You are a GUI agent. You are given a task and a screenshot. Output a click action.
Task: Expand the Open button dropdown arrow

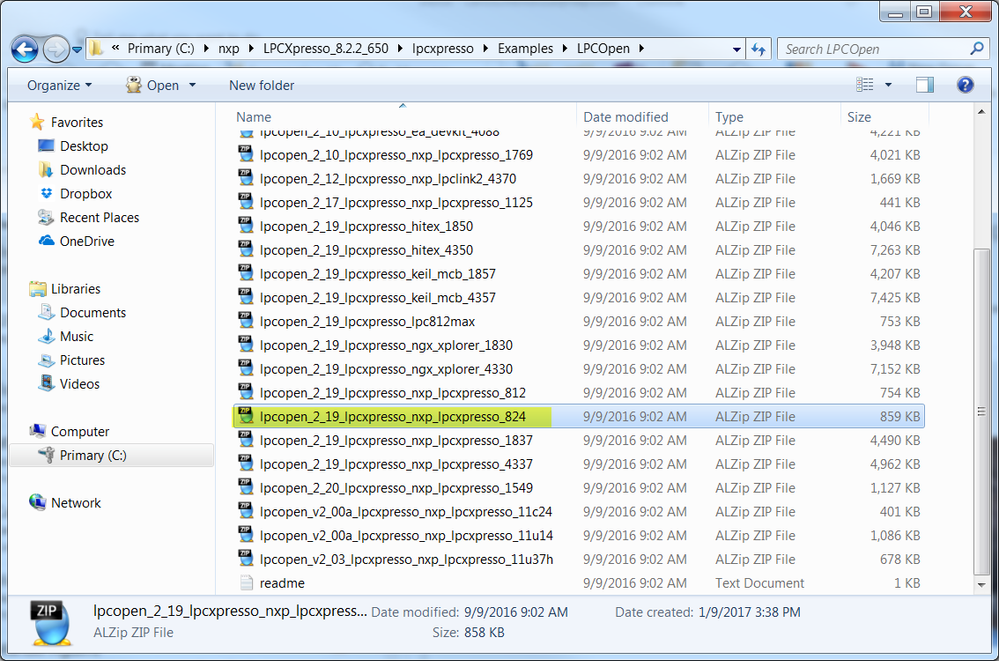click(x=192, y=85)
